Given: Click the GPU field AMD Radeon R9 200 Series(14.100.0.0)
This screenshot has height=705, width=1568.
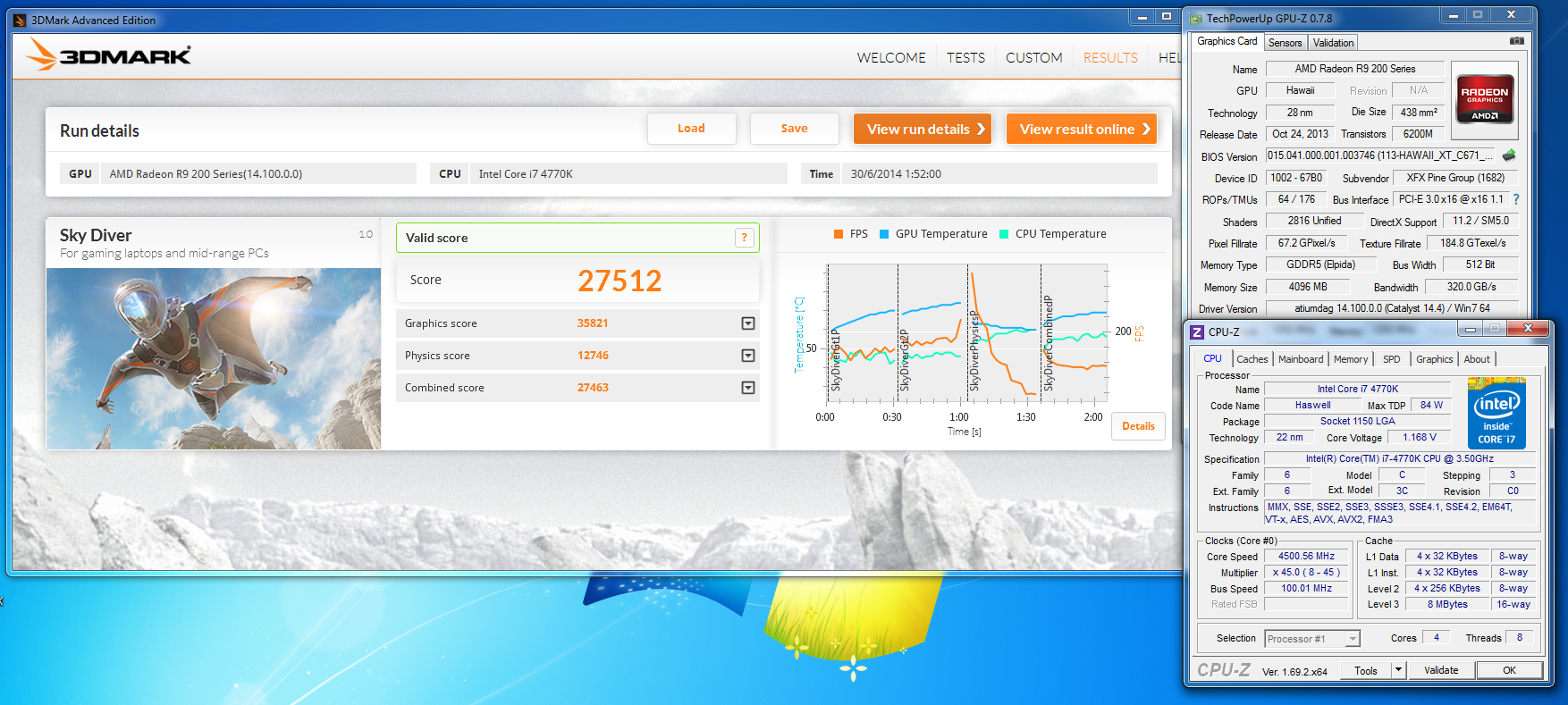Looking at the screenshot, I should (258, 174).
